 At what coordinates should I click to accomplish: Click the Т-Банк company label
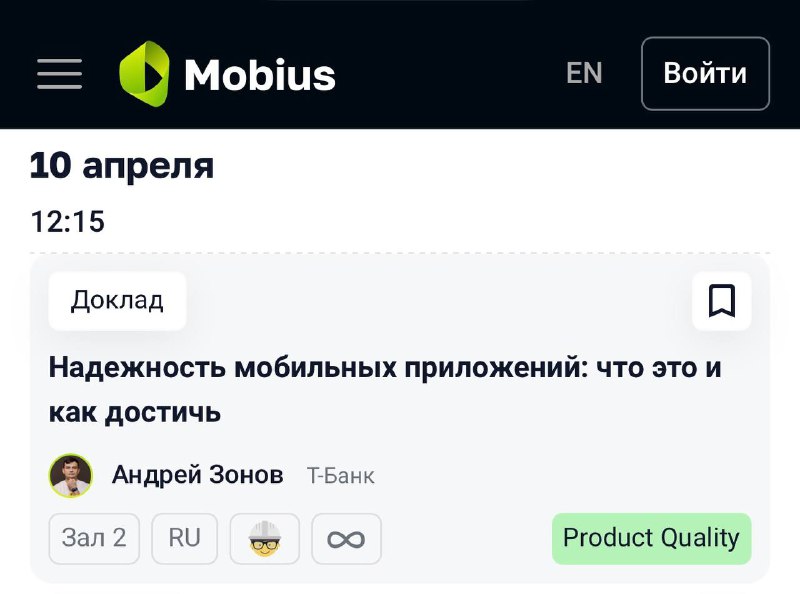pos(340,476)
